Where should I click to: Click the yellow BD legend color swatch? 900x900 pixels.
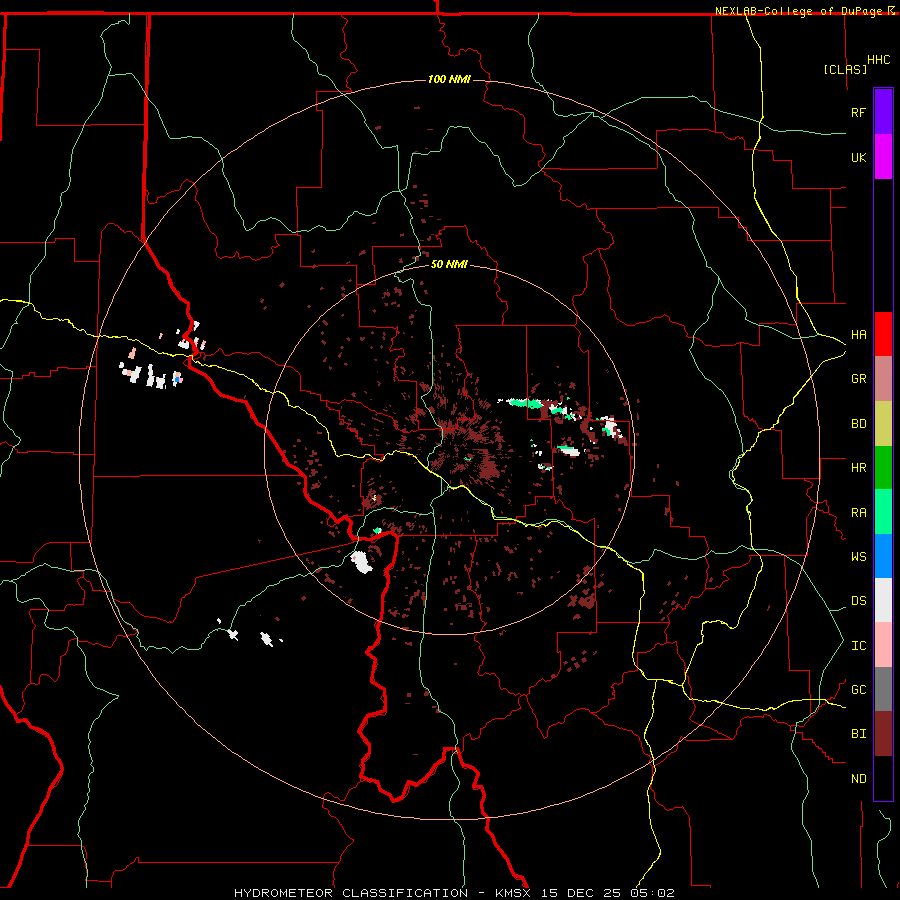[883, 423]
